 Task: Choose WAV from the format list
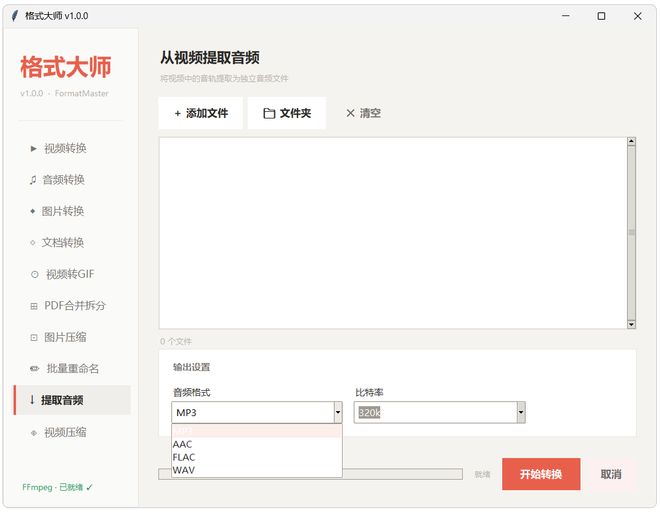click(x=257, y=470)
